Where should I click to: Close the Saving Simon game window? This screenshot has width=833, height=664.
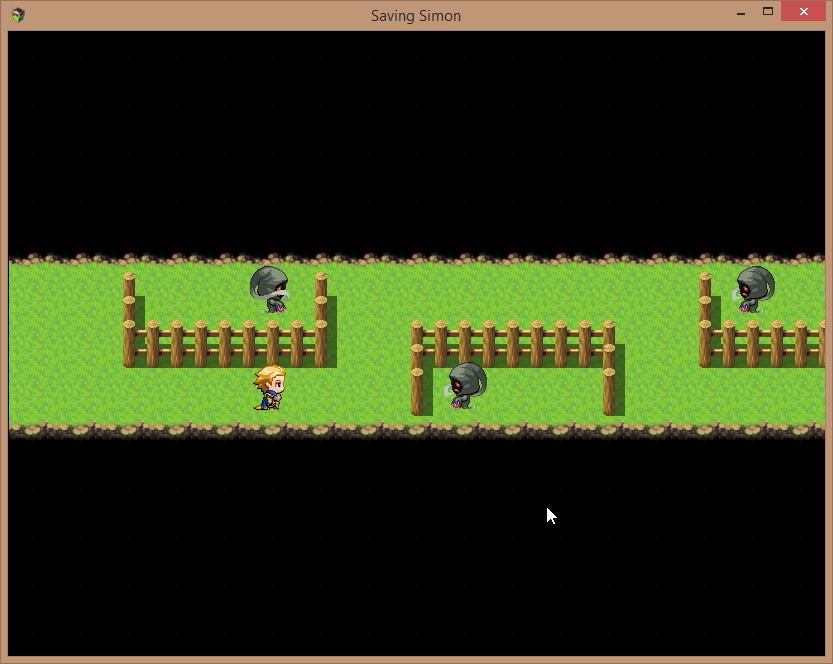pyautogui.click(x=803, y=12)
